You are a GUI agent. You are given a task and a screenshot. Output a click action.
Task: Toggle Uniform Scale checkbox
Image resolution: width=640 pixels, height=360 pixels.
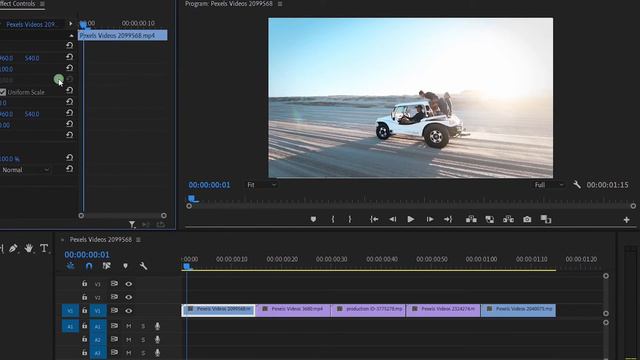click(3, 92)
